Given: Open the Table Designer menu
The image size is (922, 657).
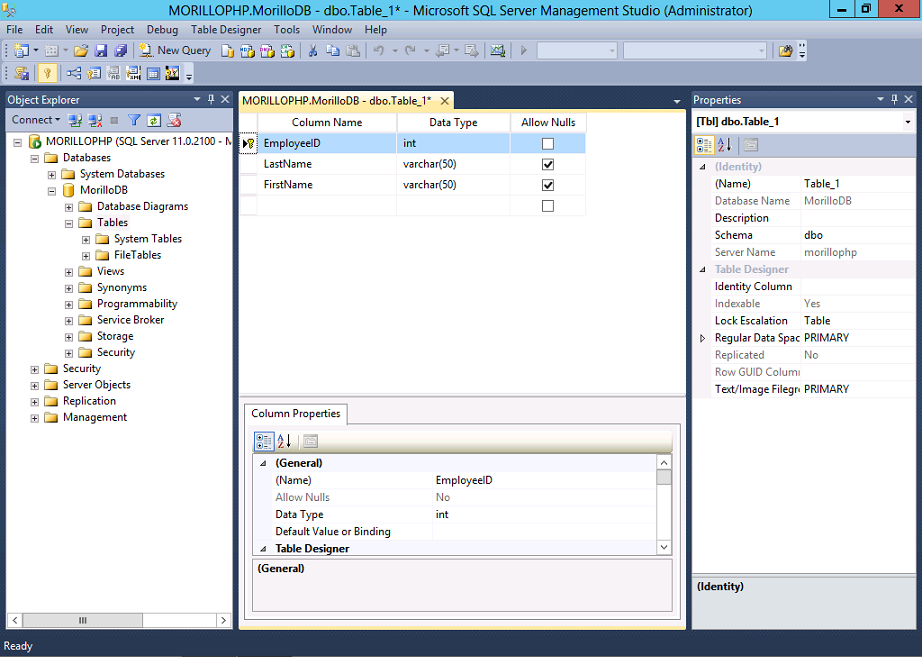Looking at the screenshot, I should click(228, 29).
